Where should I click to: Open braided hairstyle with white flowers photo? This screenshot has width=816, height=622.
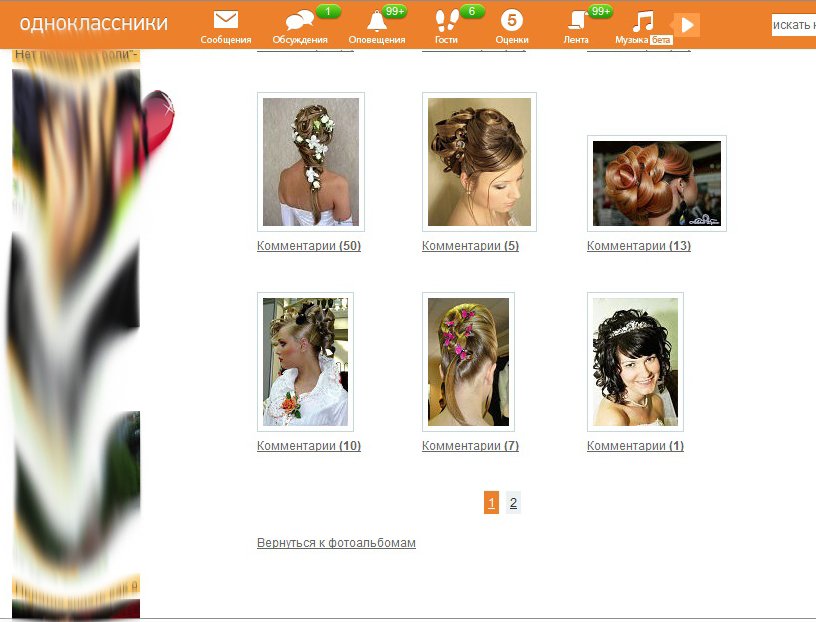311,162
